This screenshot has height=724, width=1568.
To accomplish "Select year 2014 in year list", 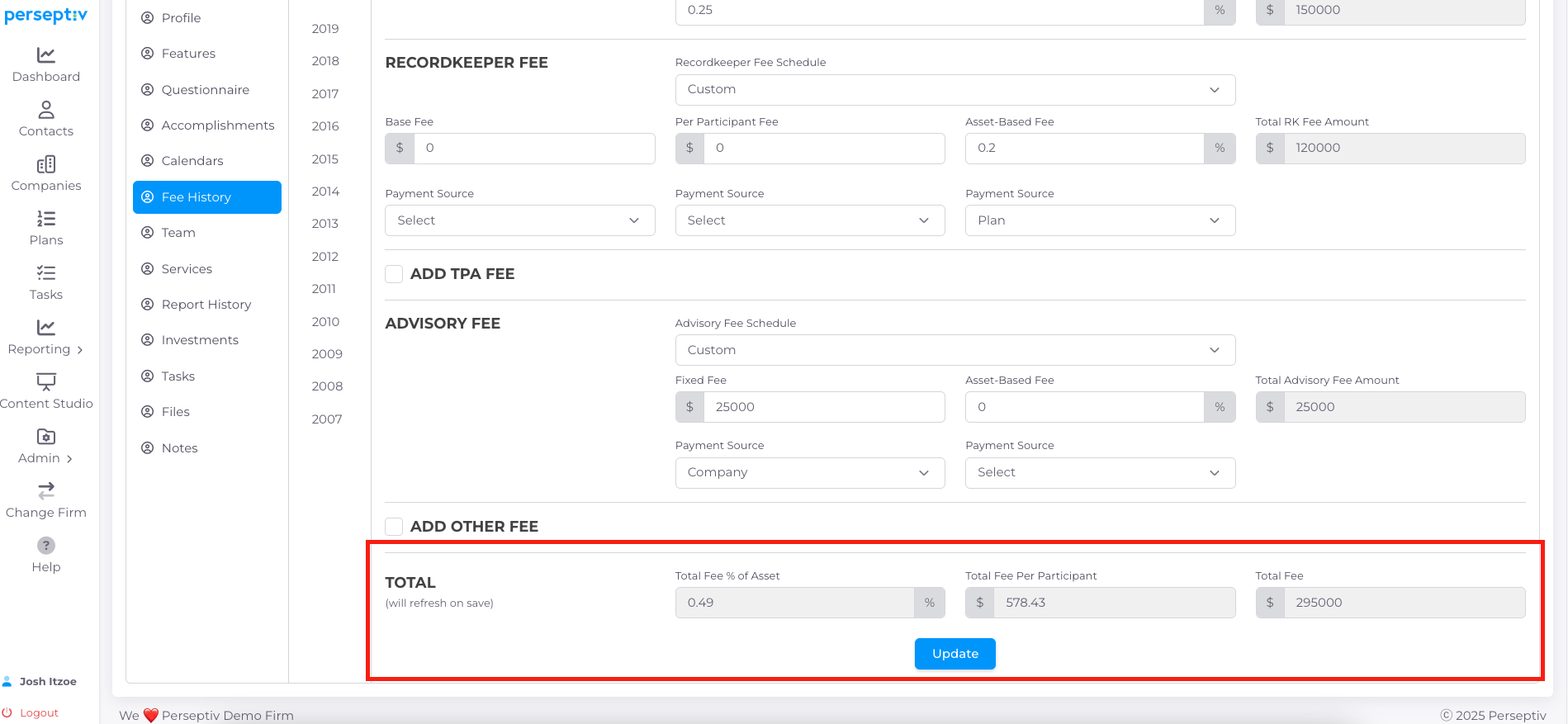I will coord(325,192).
